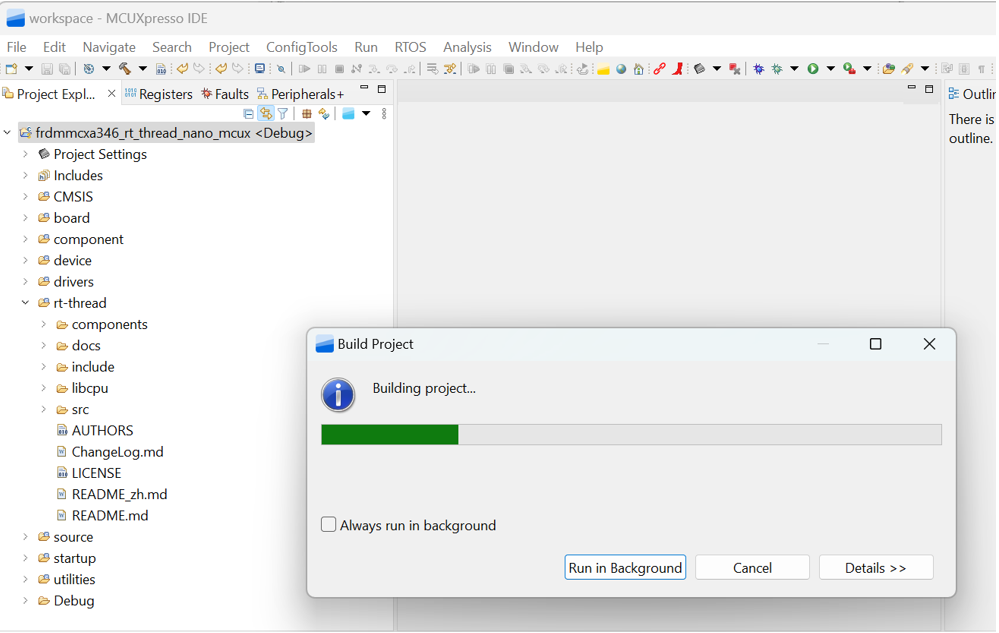Viewport: 999px width, 633px height.
Task: Open the File menu
Action: [17, 47]
